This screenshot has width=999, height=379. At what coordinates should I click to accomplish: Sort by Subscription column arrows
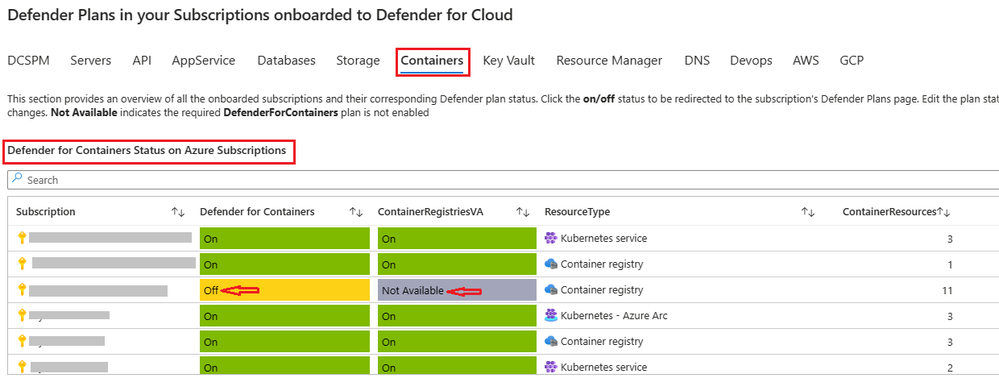pos(178,212)
